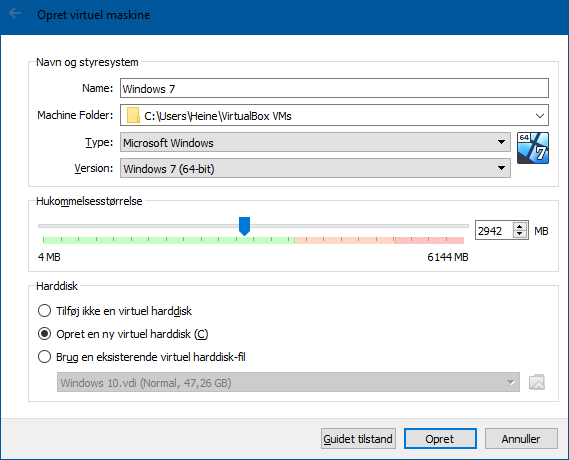Click the folder icon in Machine Folder field
Viewport: 569px width, 460px height.
(133, 115)
